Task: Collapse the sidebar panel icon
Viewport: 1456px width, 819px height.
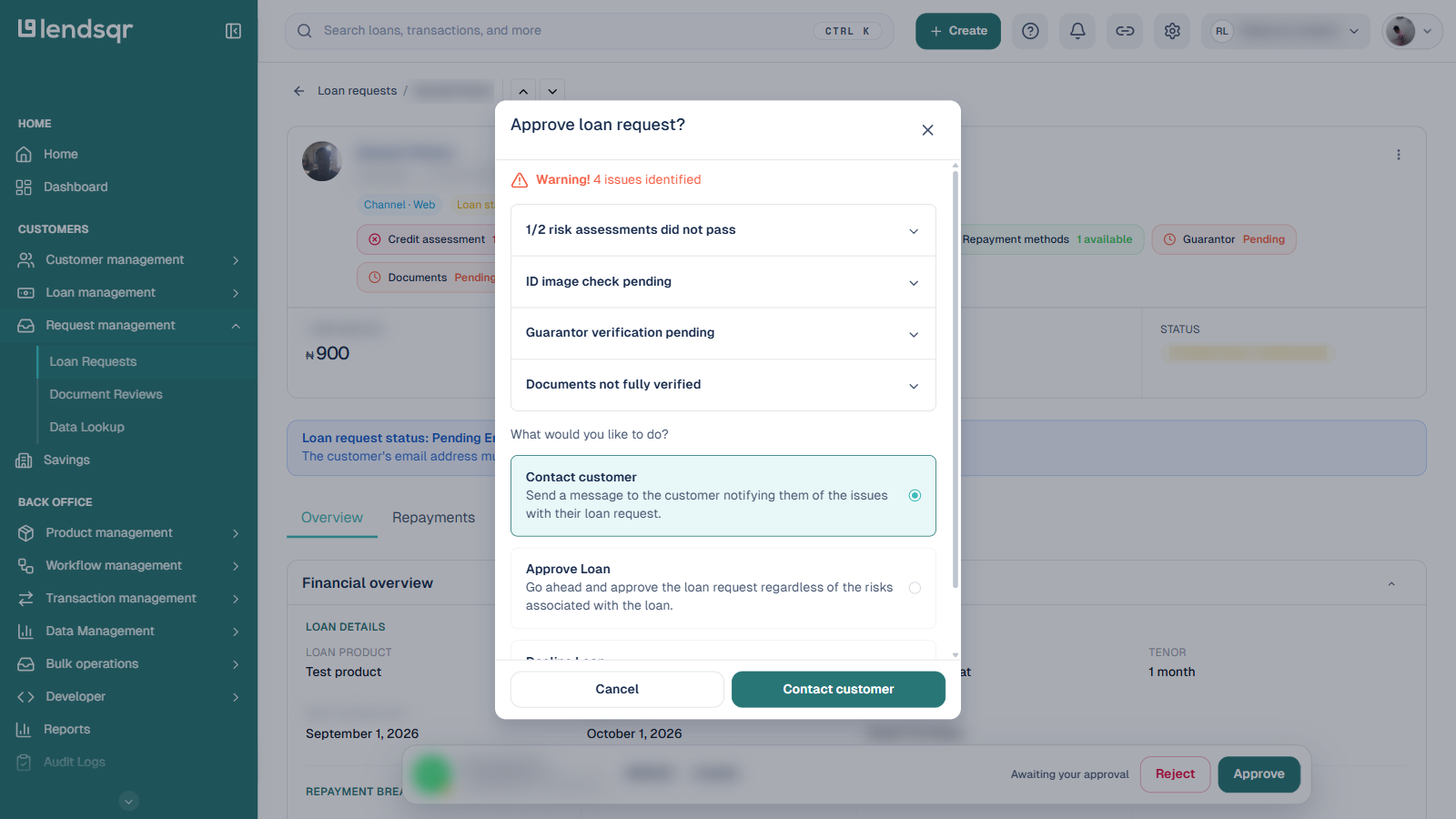Action: (233, 31)
